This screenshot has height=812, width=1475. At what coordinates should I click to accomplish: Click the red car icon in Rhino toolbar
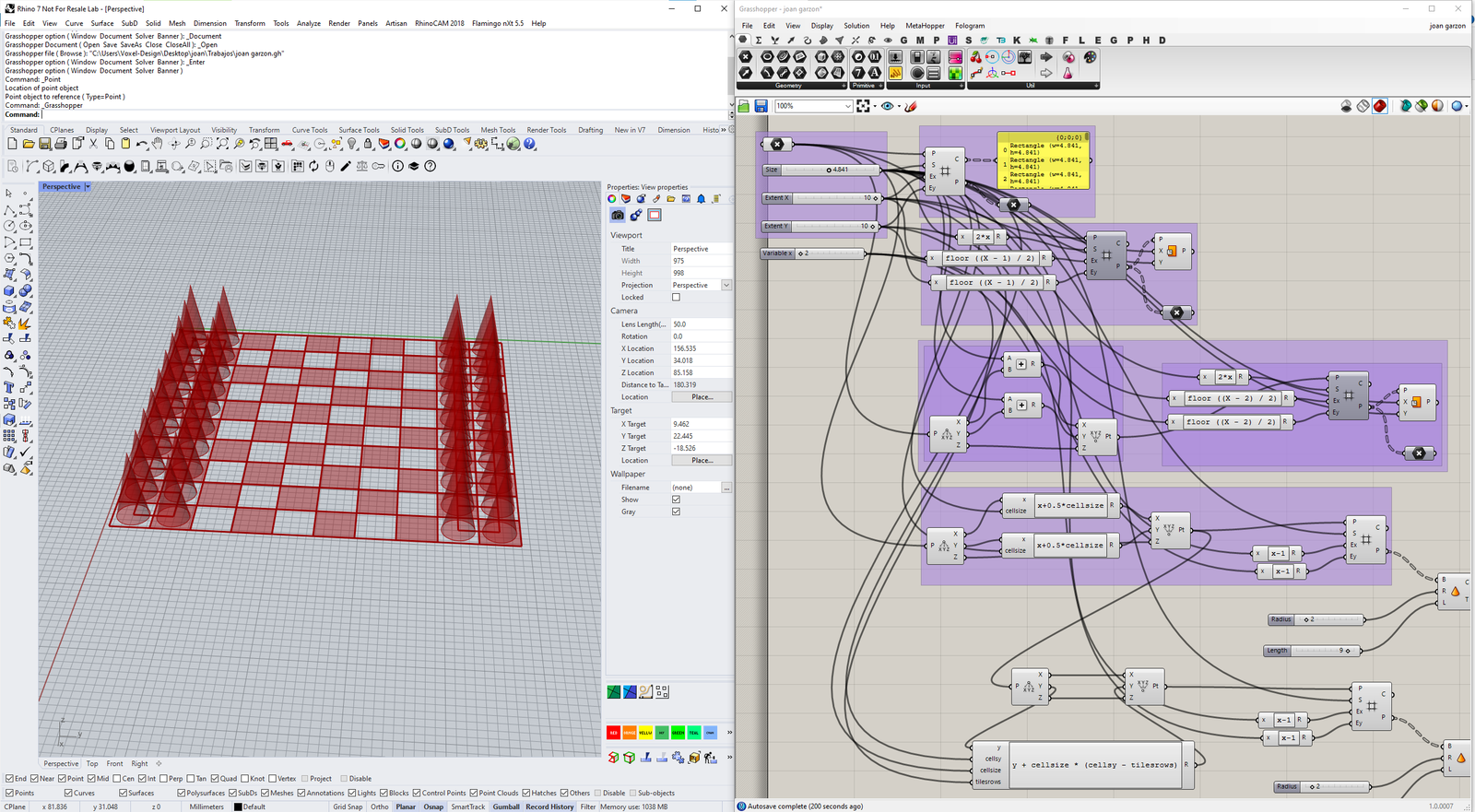coord(287,144)
